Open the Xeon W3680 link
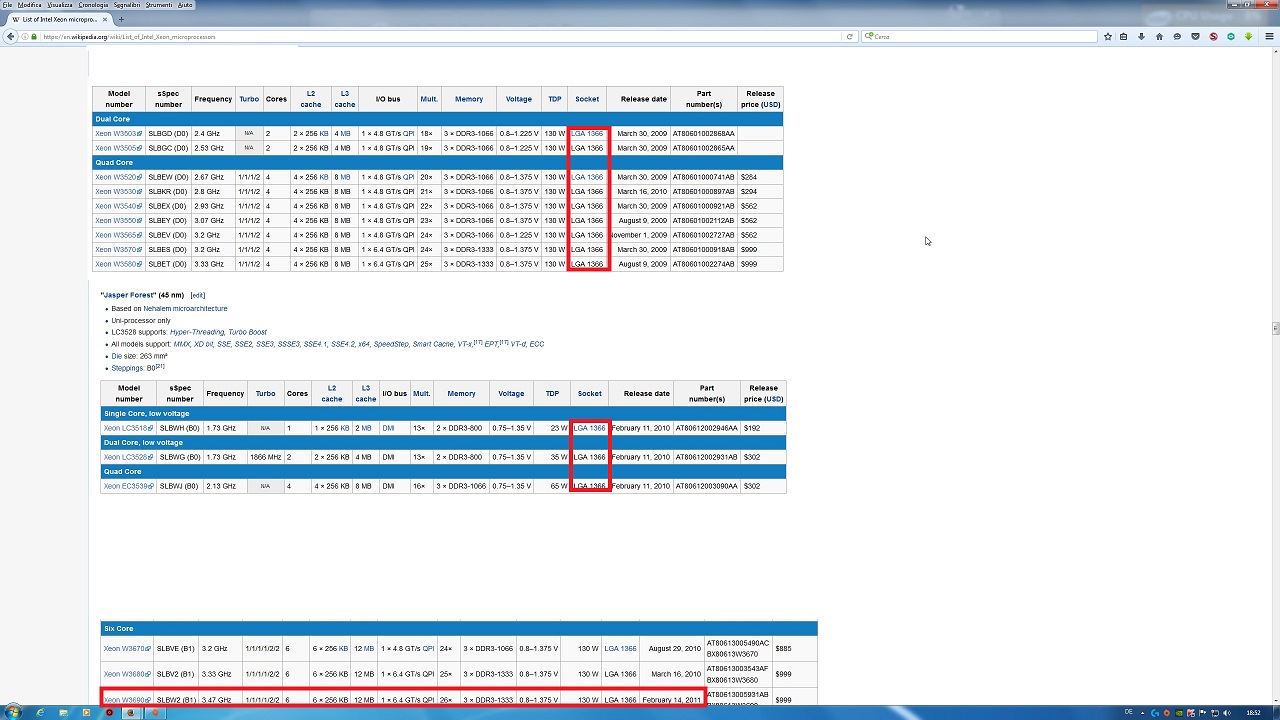 (x=127, y=674)
